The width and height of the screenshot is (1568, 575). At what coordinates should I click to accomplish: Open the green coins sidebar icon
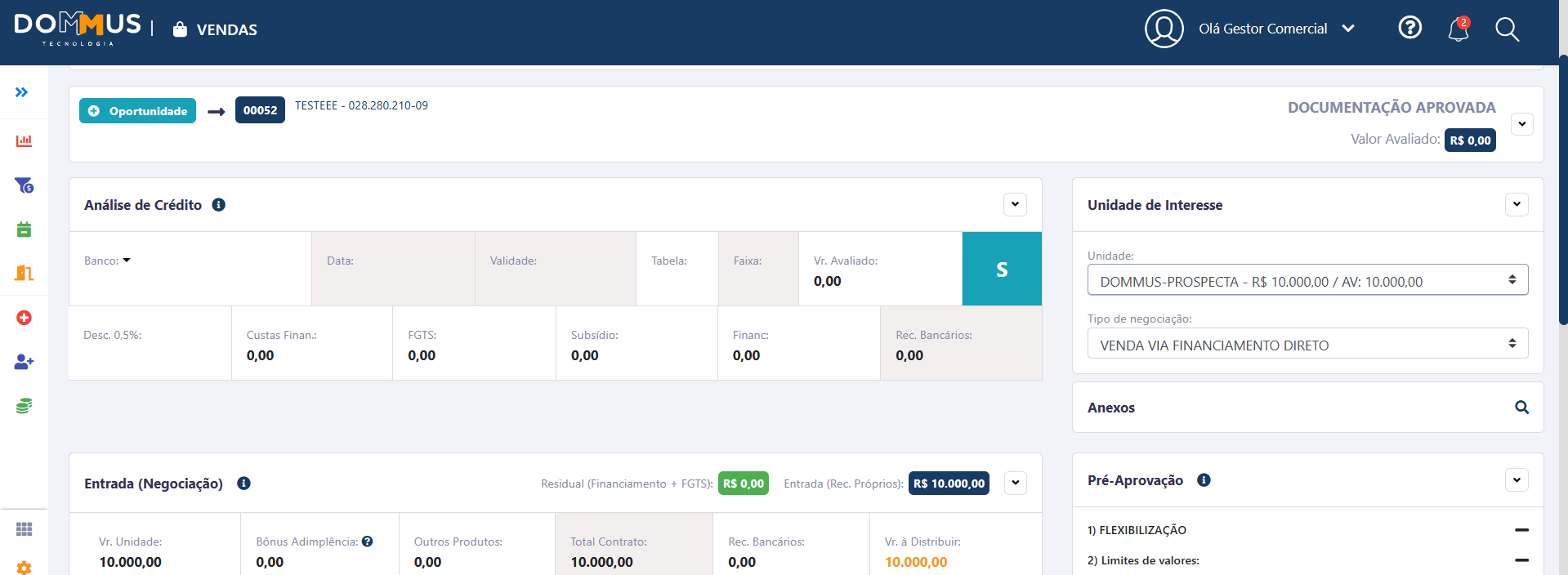pos(24,405)
